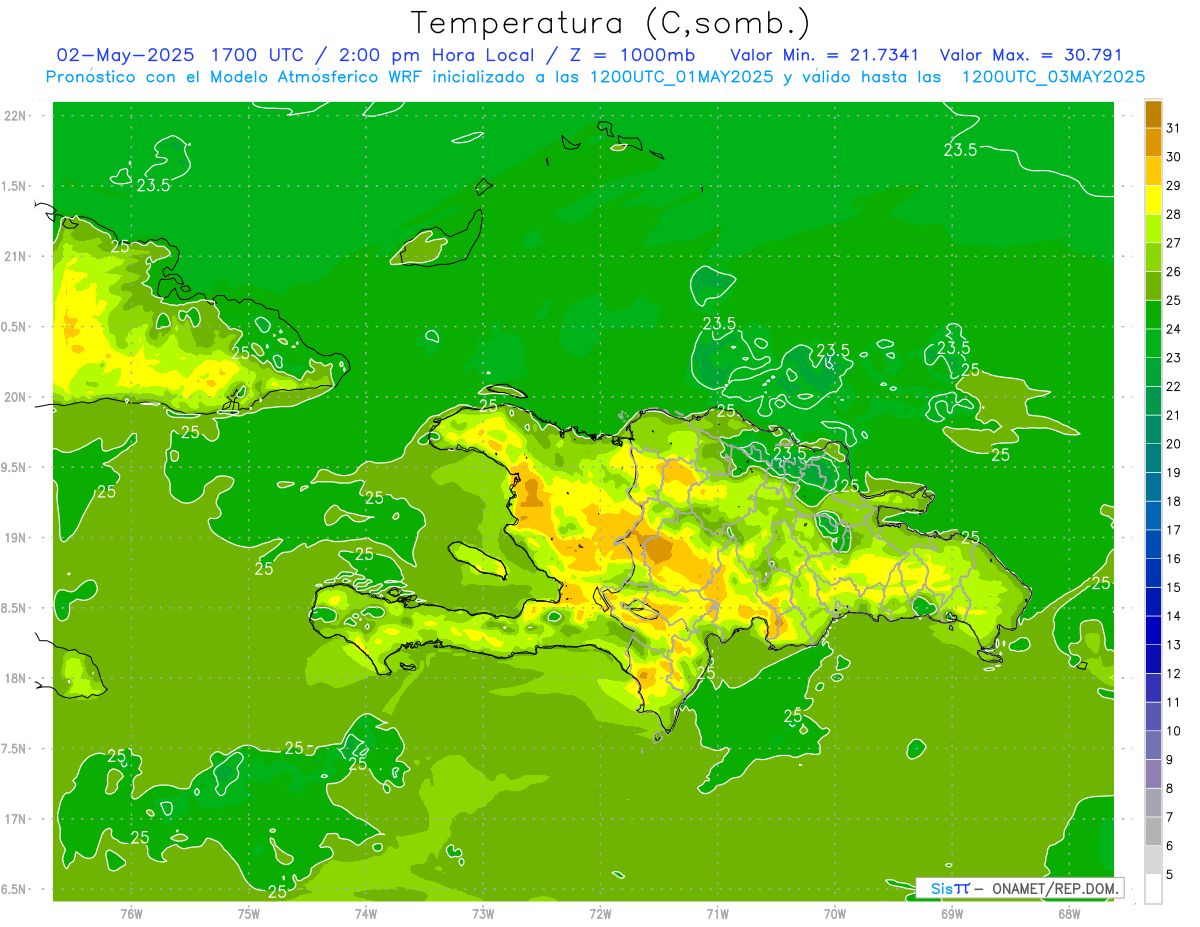Screen dimensions: 1200x927
Task: Click the '1200UTC_01MAY2025' initialization text
Action: [681, 77]
